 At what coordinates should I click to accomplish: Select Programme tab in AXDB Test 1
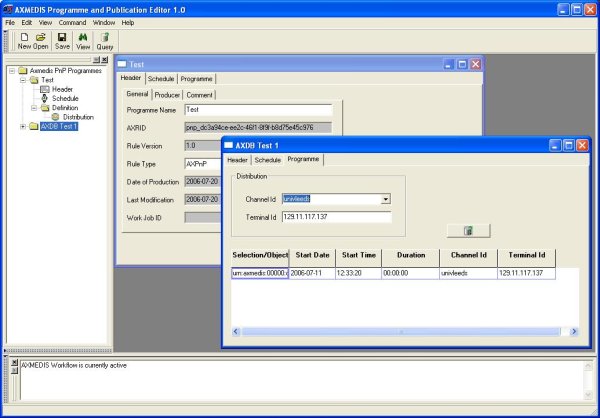(303, 159)
